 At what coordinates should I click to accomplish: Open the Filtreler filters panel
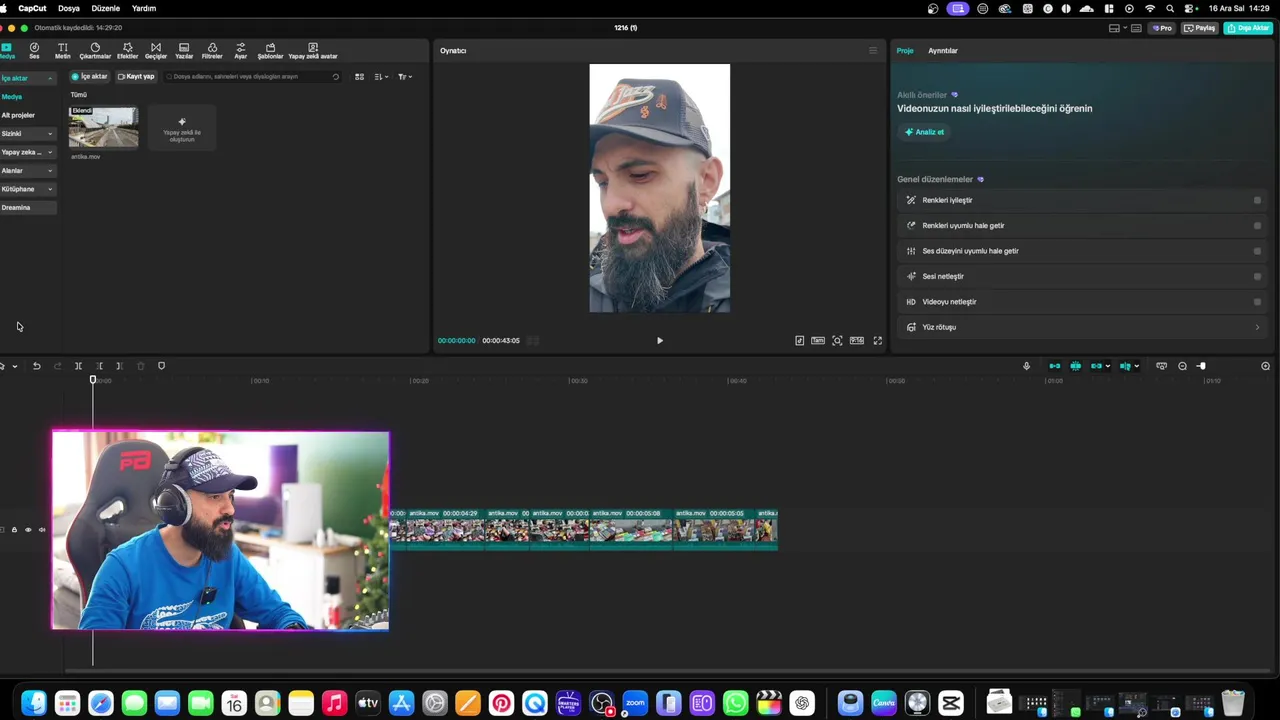click(212, 50)
